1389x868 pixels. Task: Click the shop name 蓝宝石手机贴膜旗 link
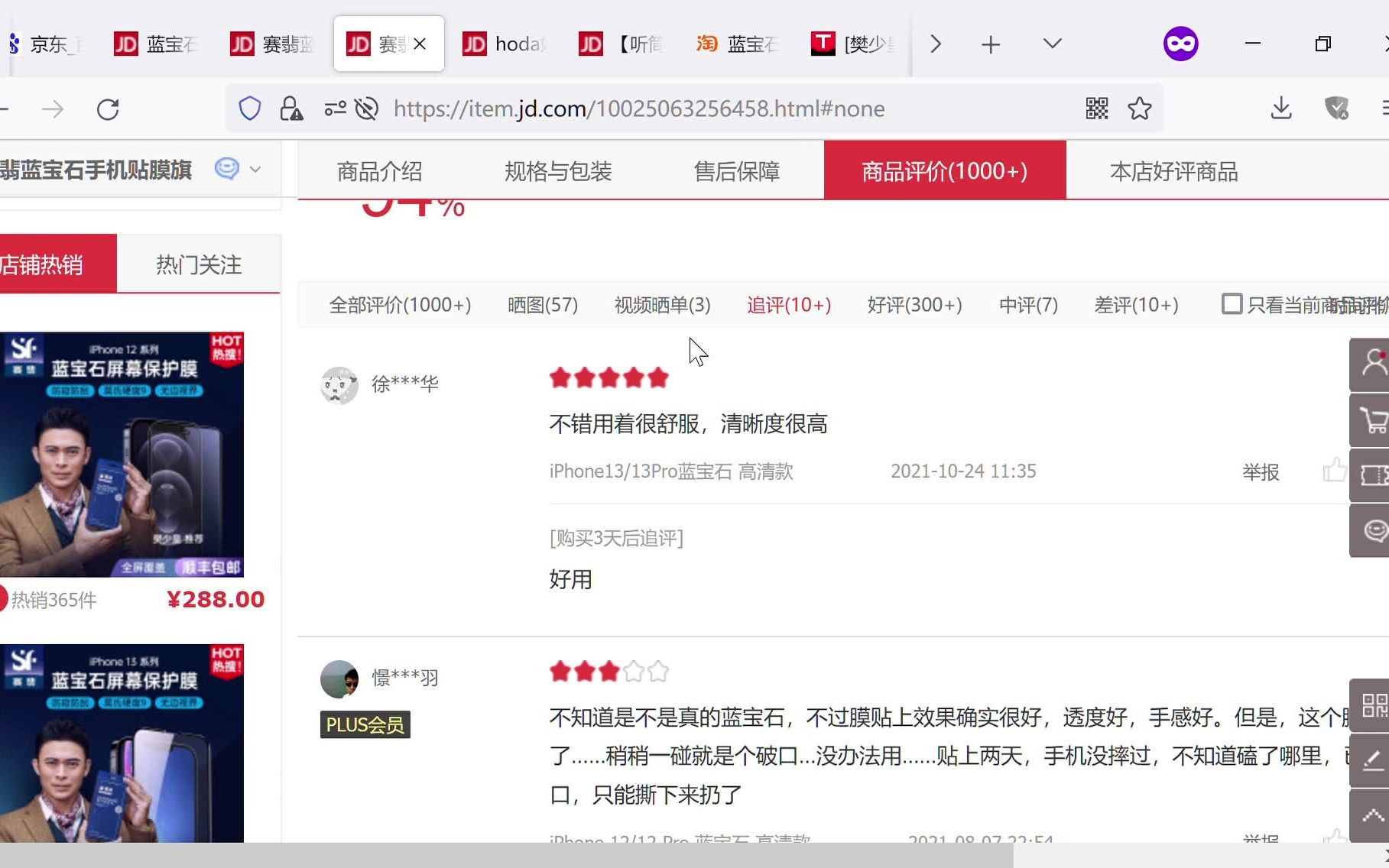click(x=96, y=170)
